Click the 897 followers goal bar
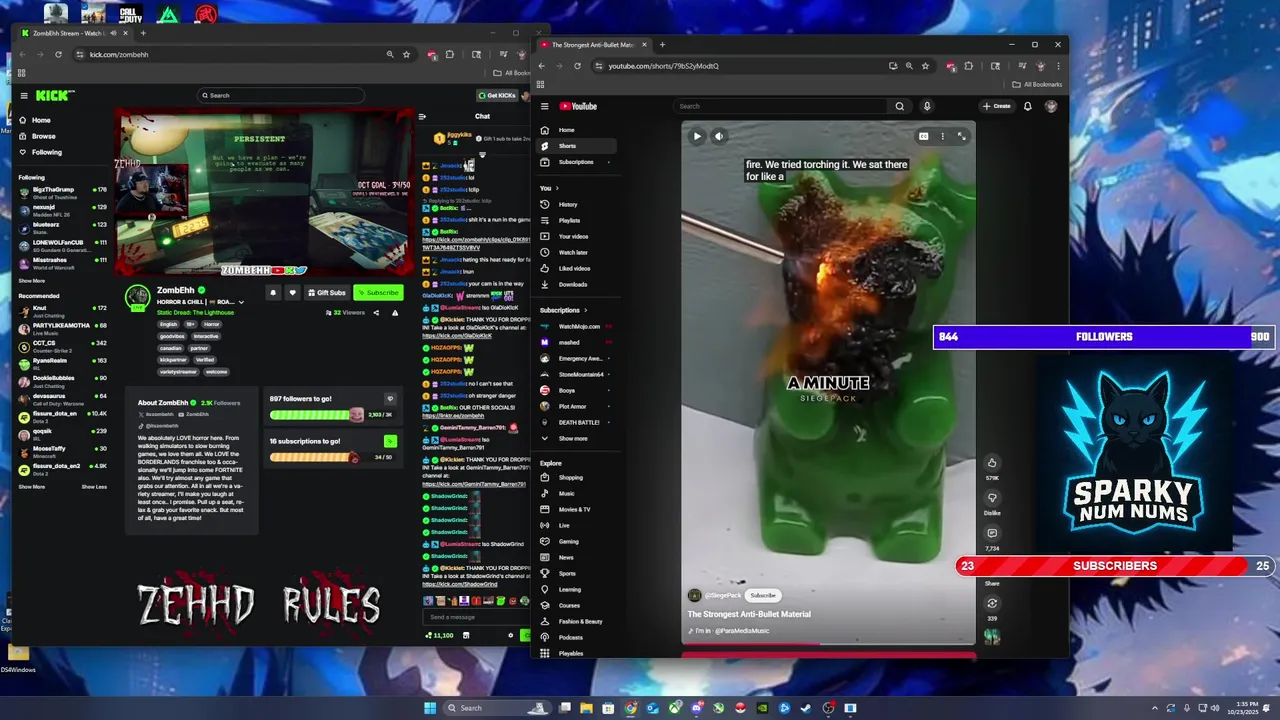The height and width of the screenshot is (720, 1280). (317, 414)
